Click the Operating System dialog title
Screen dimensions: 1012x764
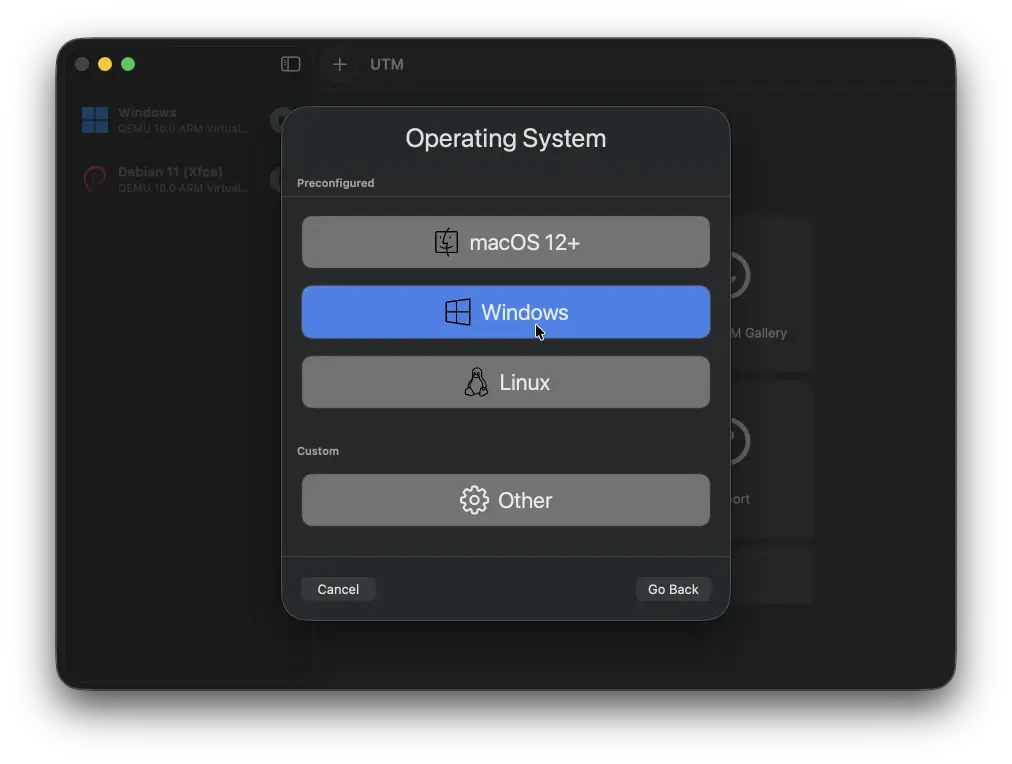click(x=505, y=138)
